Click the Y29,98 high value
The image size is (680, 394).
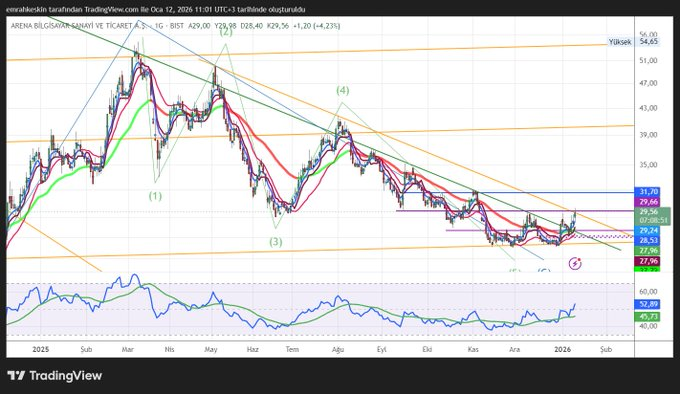(225, 26)
